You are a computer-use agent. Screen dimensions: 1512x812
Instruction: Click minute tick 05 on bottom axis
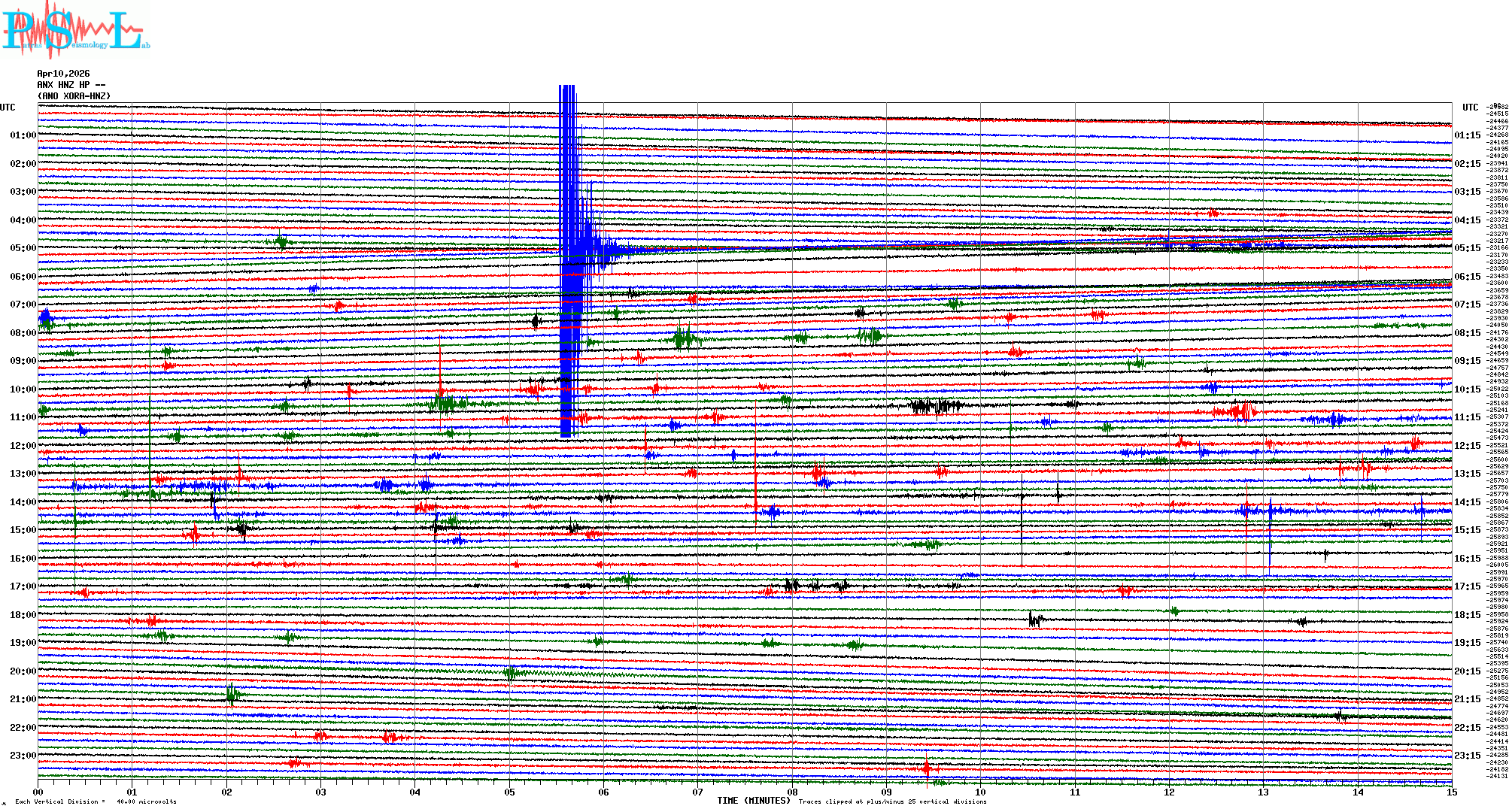pos(509,792)
